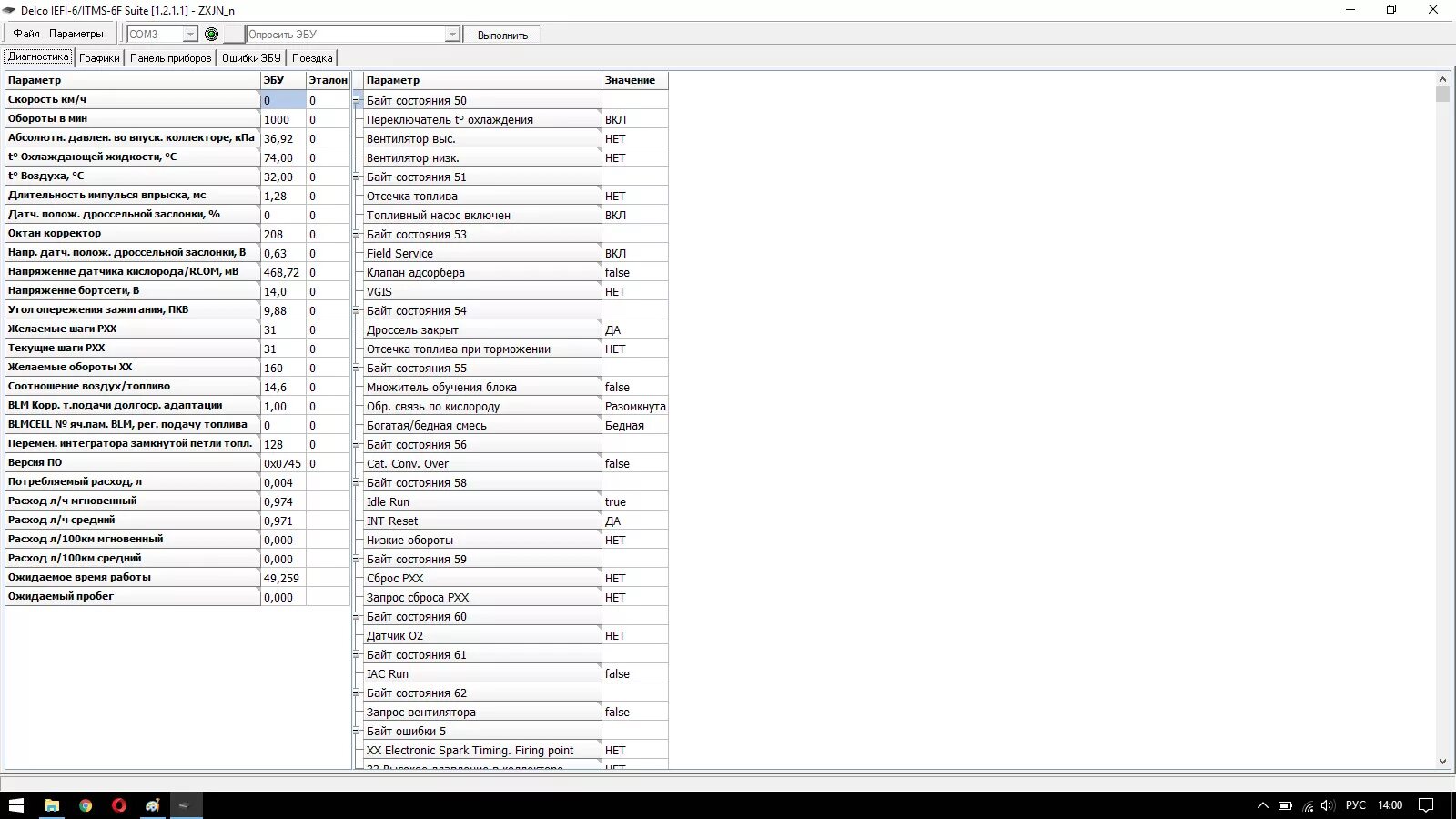The width and height of the screenshot is (1456, 819).
Task: Click the 468,72 oxygen sensor voltage value
Action: (x=281, y=272)
